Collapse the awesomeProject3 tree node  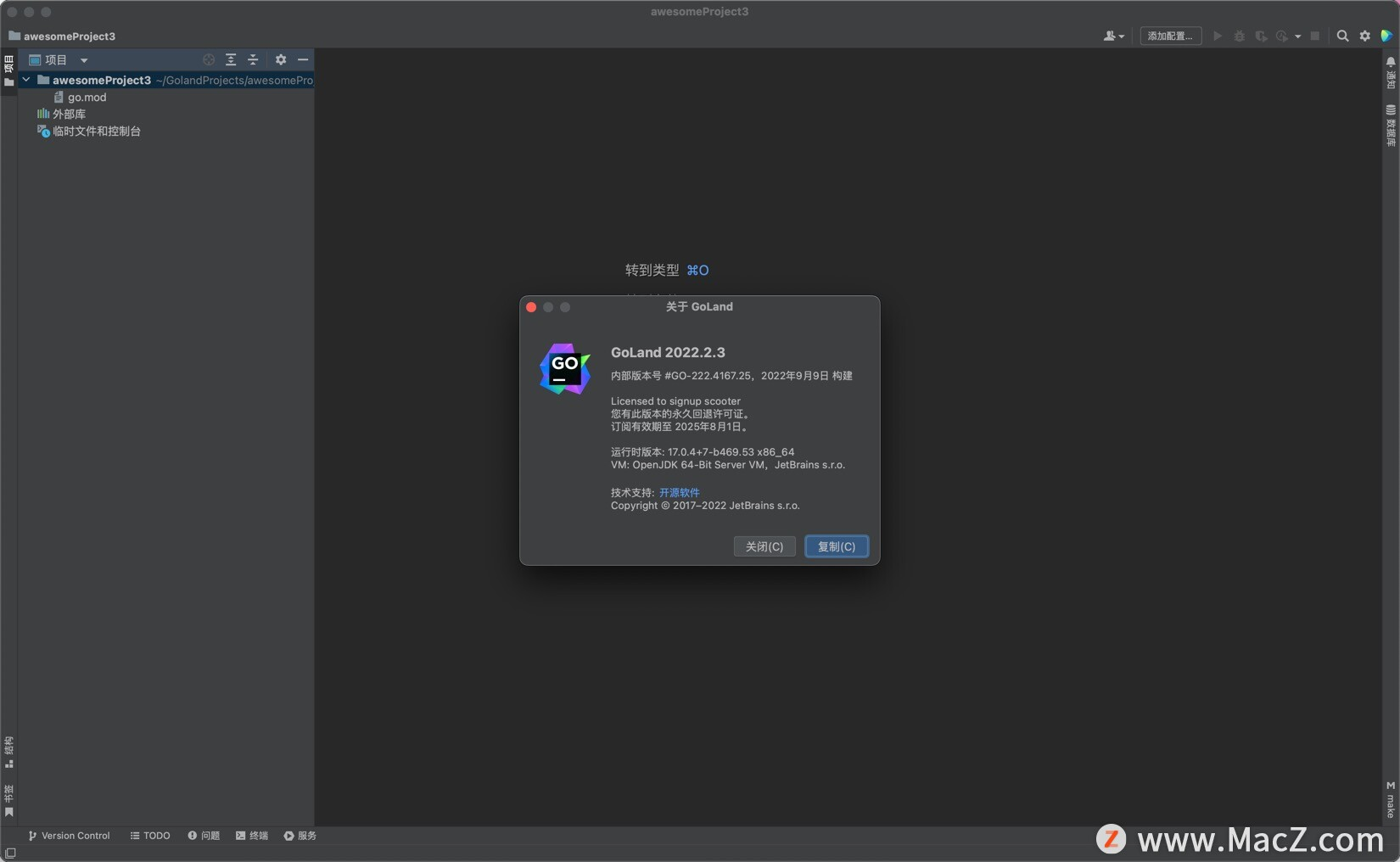26,80
